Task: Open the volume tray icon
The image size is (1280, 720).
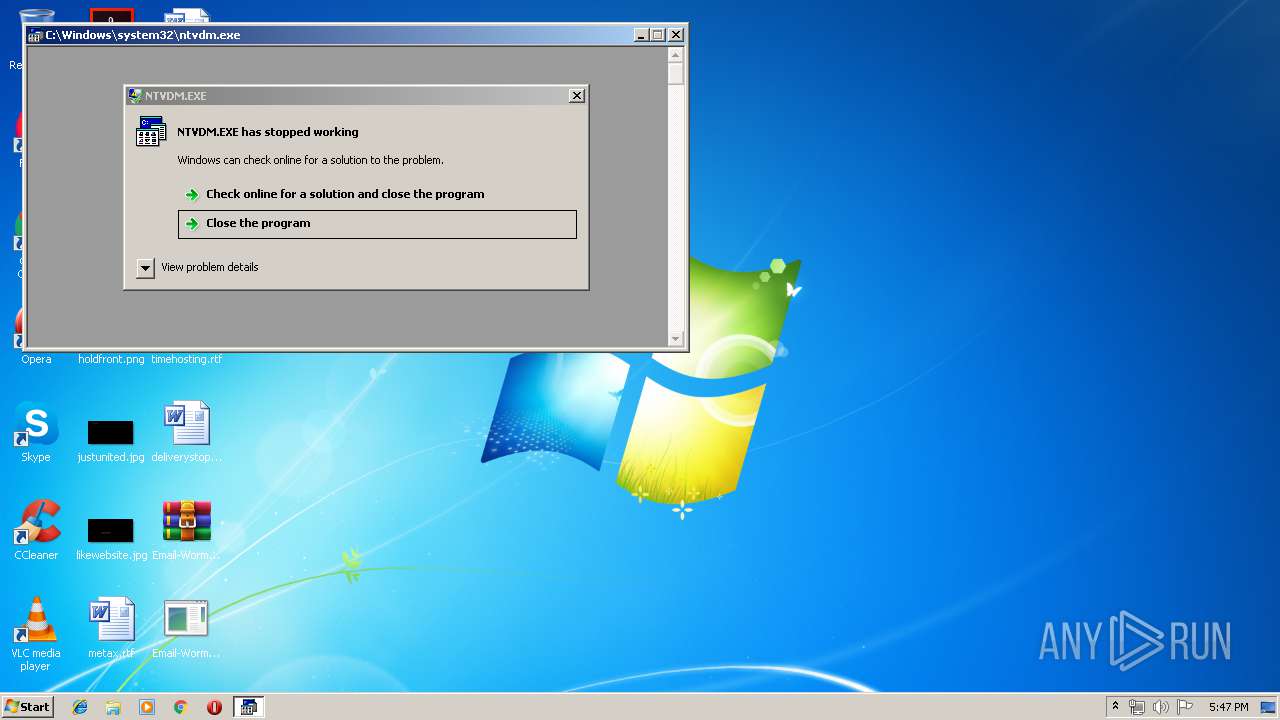Action: click(x=1161, y=707)
